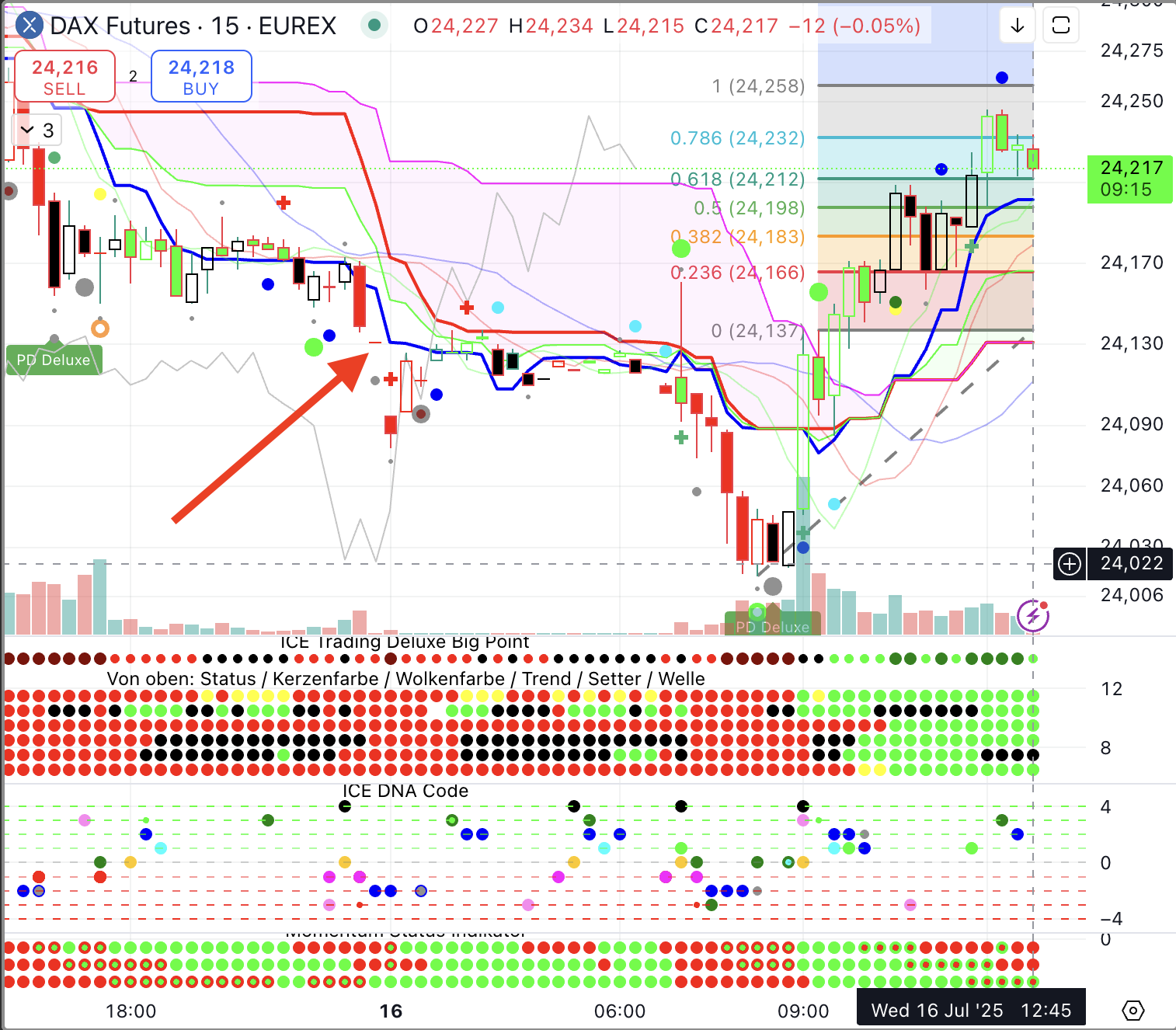Open chart settings via the hexagon icon
Screen dimensions: 1176x1030
coord(1133,1011)
